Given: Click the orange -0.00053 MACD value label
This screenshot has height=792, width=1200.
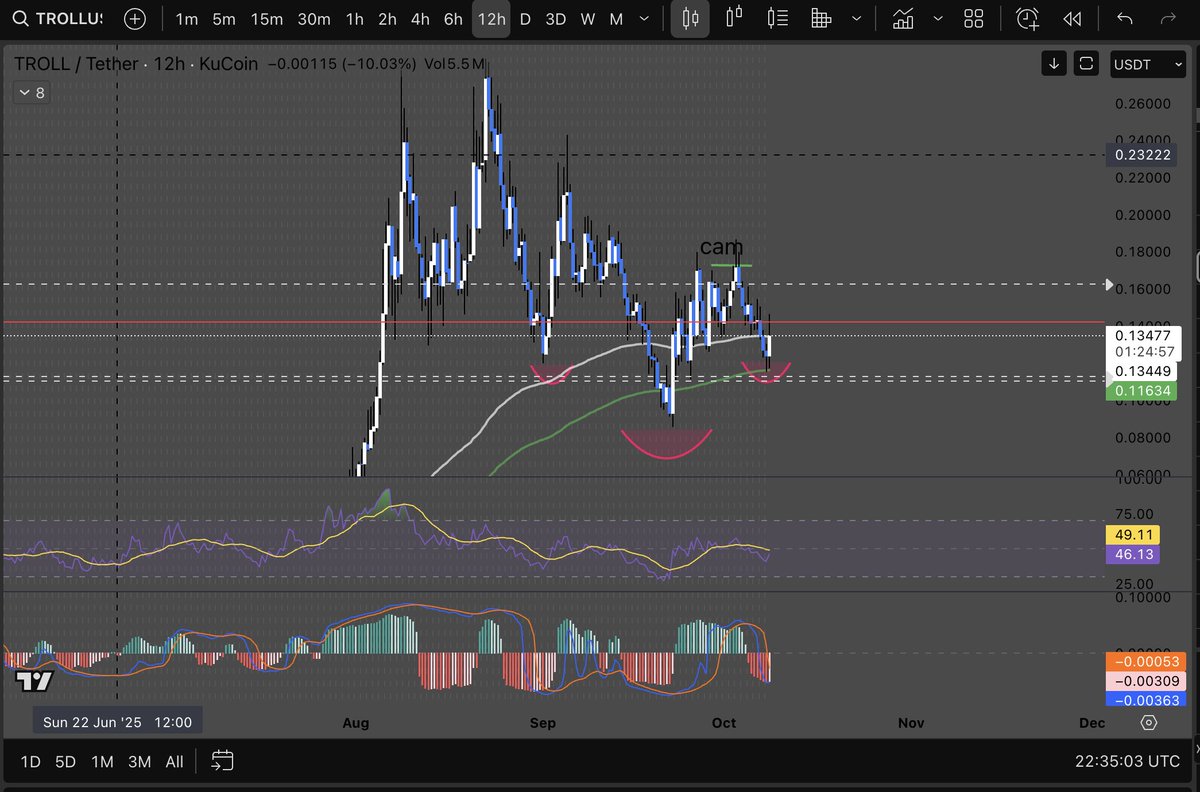Looking at the screenshot, I should (x=1147, y=662).
